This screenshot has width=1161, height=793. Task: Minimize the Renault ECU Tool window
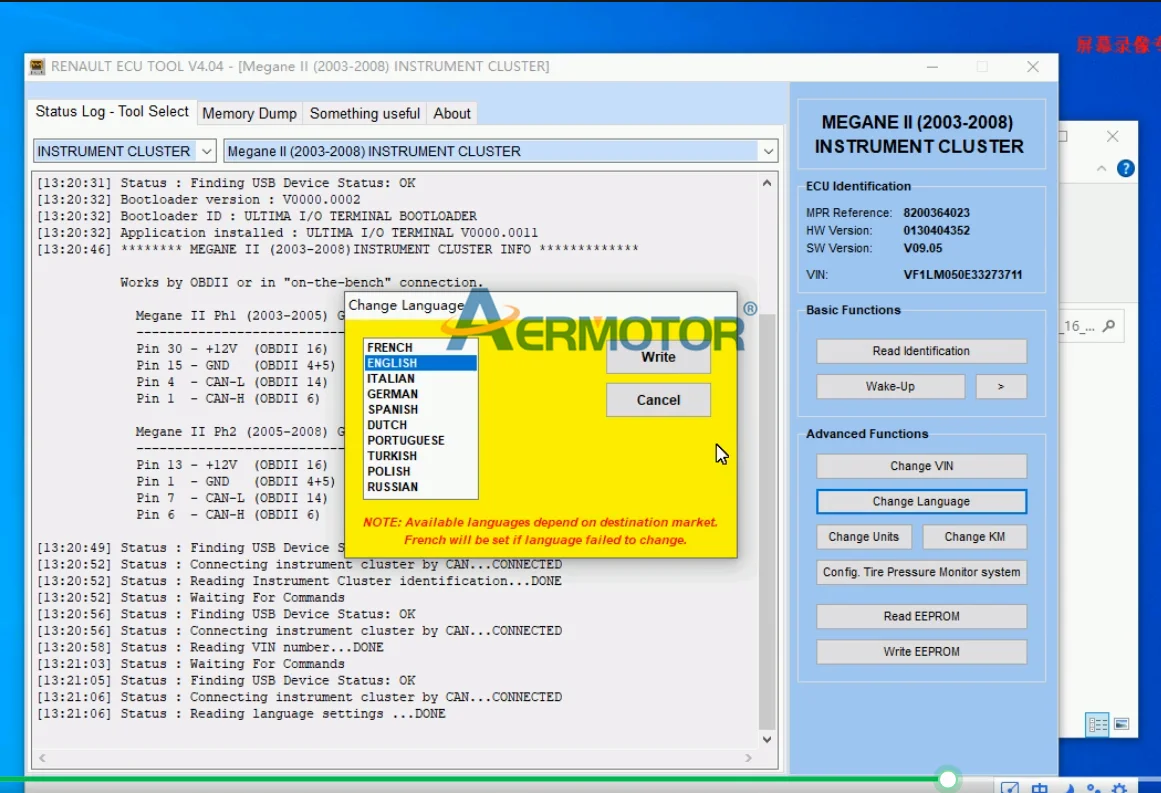932,67
